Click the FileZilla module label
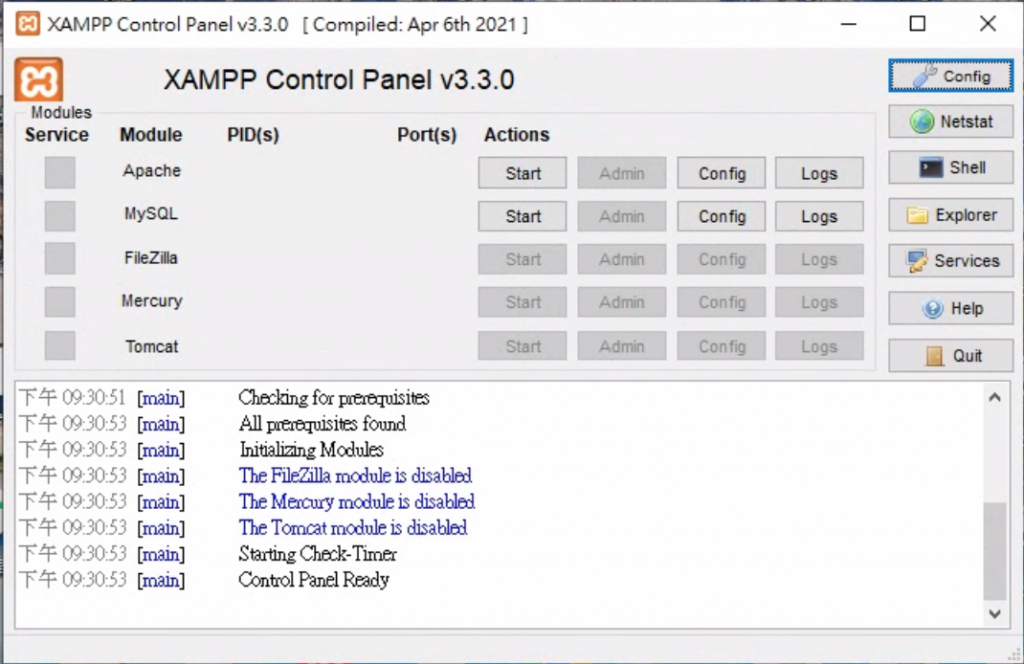The height and width of the screenshot is (664, 1024). pos(151,258)
